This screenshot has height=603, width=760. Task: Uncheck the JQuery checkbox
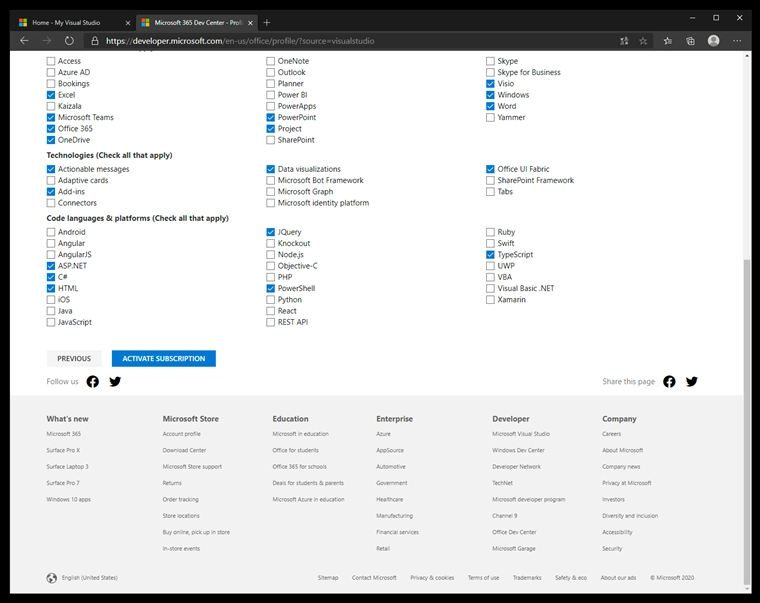pyautogui.click(x=270, y=232)
